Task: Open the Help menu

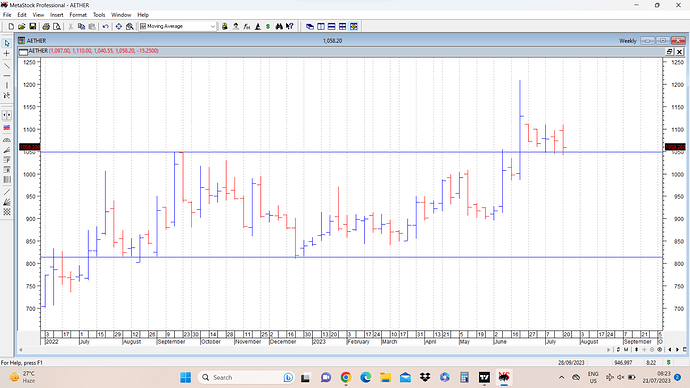Action: click(x=143, y=15)
